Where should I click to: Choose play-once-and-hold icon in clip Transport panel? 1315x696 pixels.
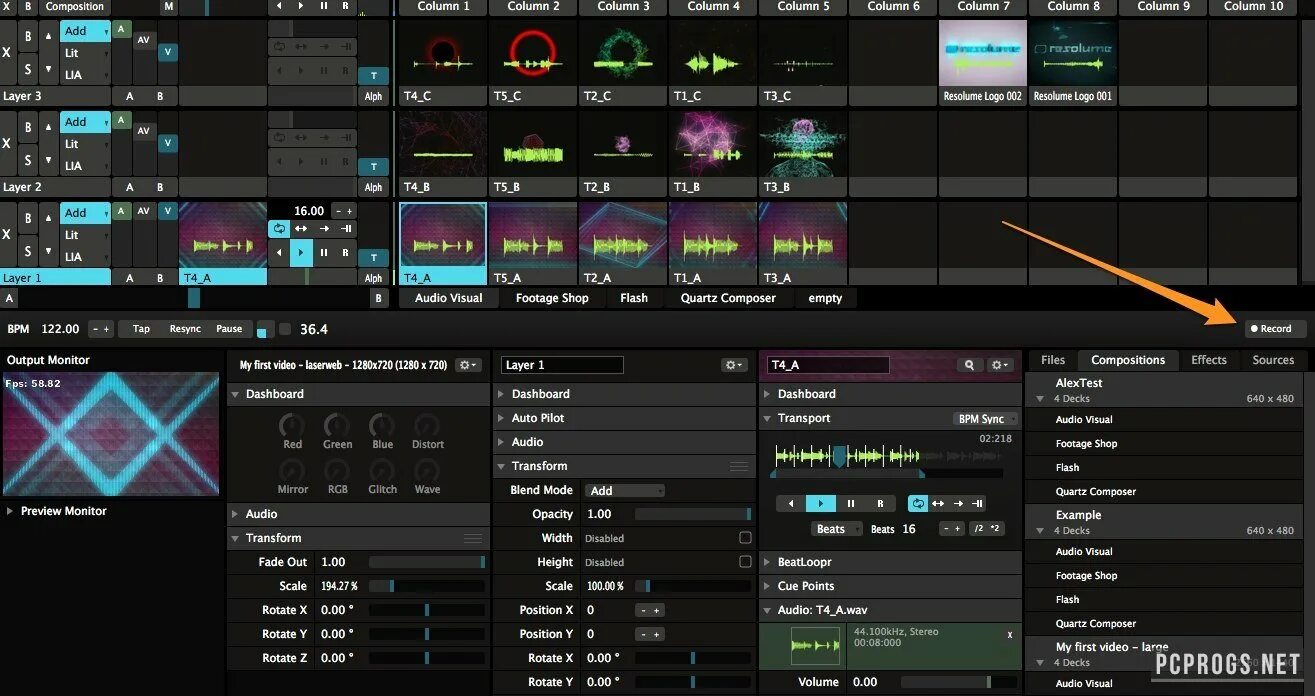tap(978, 503)
